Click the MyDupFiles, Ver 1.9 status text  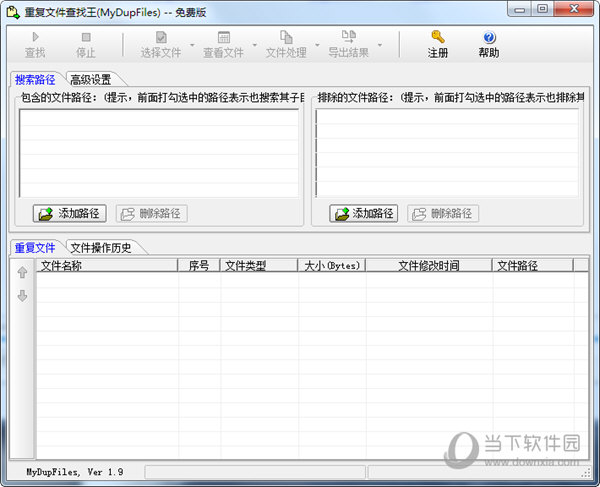pos(75,472)
